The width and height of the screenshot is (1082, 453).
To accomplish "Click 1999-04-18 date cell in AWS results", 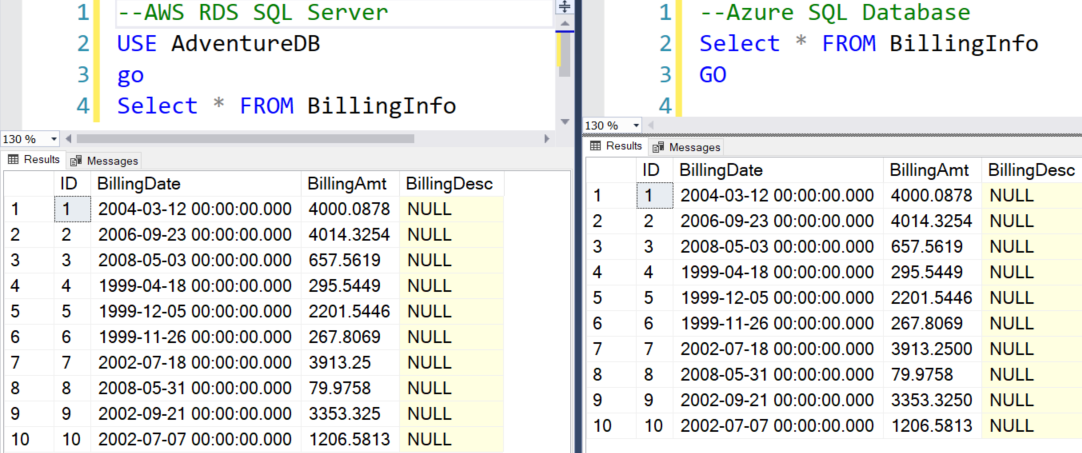I will pos(196,285).
